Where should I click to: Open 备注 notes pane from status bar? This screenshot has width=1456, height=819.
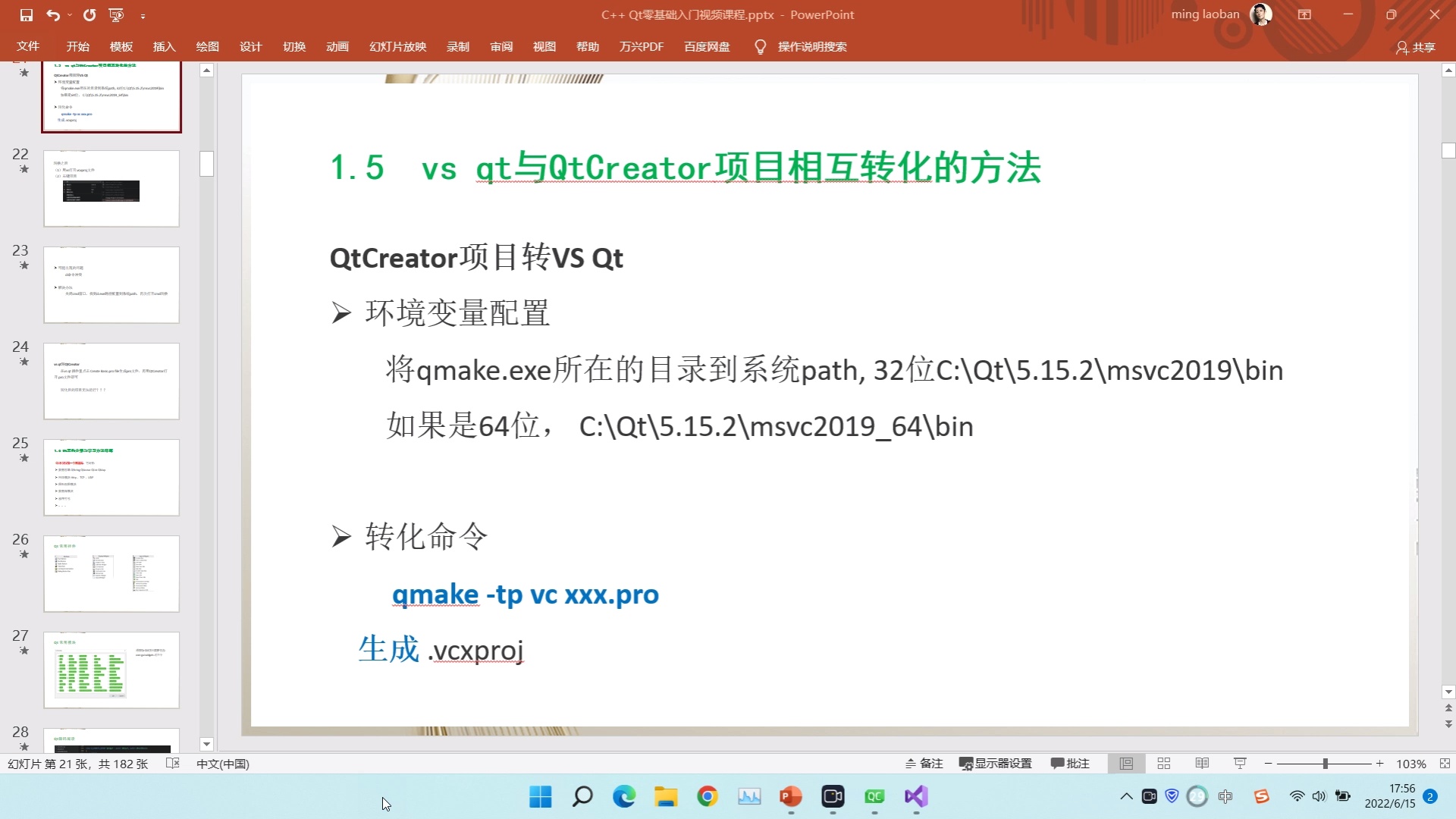tap(924, 764)
